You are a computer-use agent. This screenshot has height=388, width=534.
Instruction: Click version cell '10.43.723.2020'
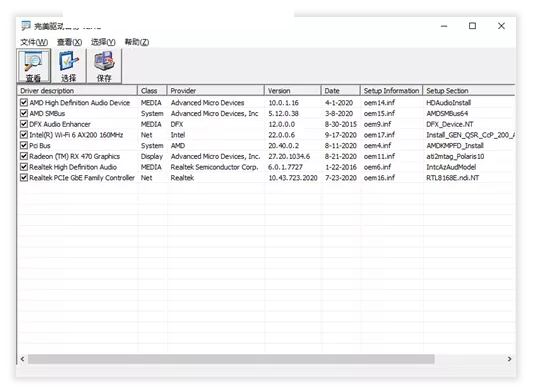[293, 178]
